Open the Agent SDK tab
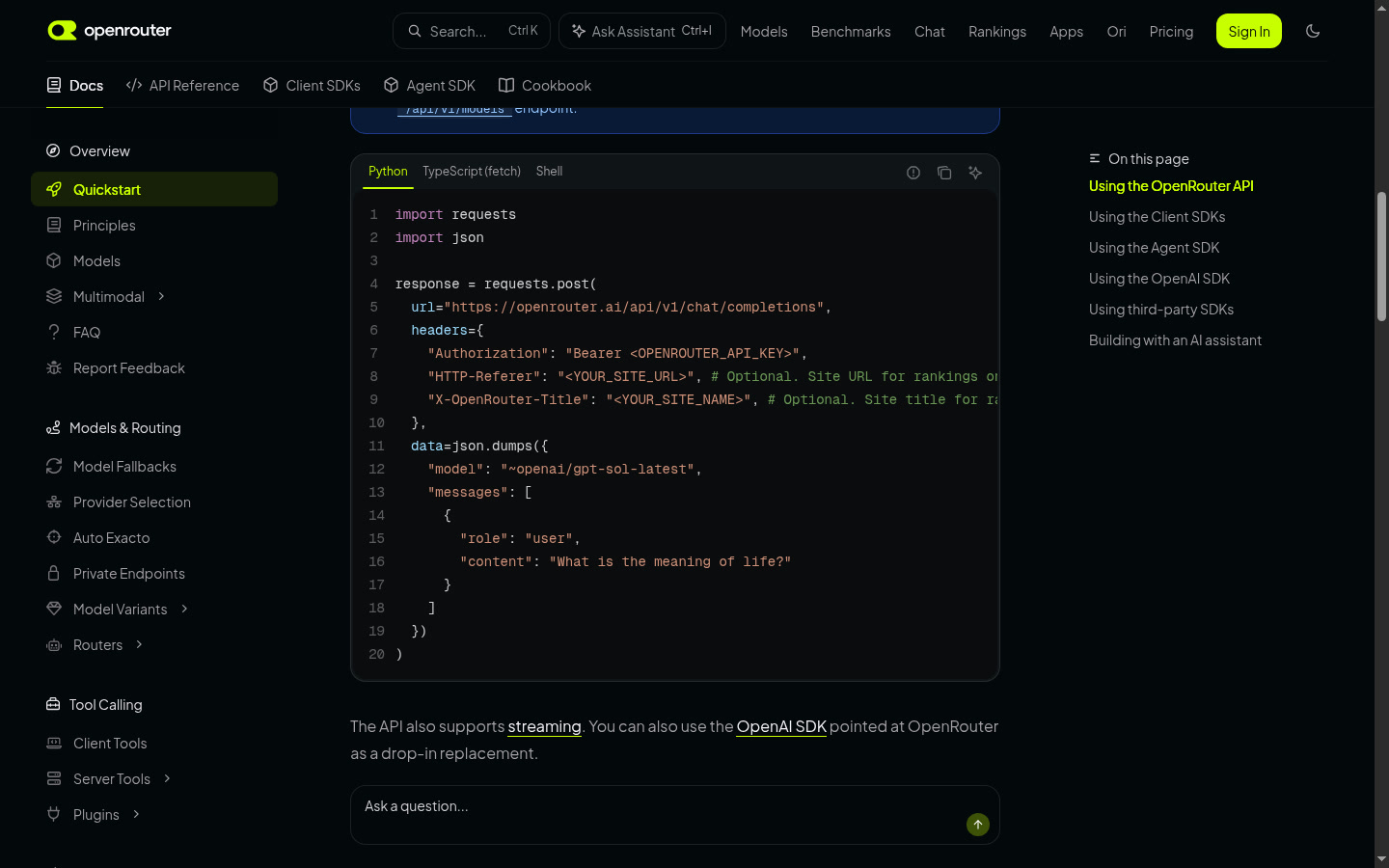1389x868 pixels. [x=429, y=85]
